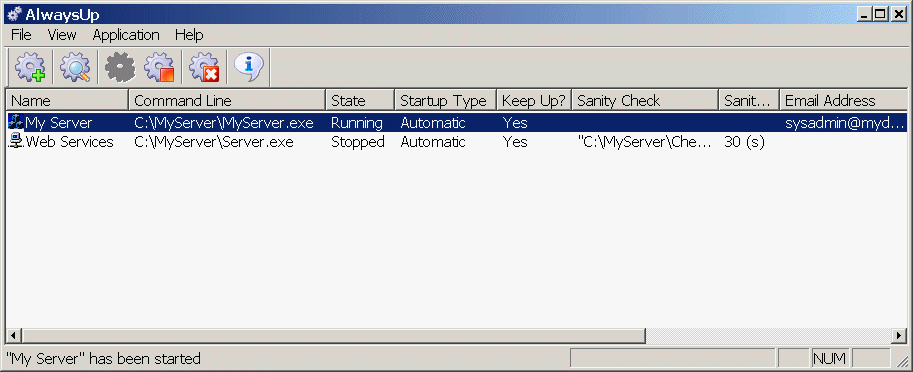Sort by the State column header
Image resolution: width=913 pixels, height=372 pixels.
click(x=360, y=101)
